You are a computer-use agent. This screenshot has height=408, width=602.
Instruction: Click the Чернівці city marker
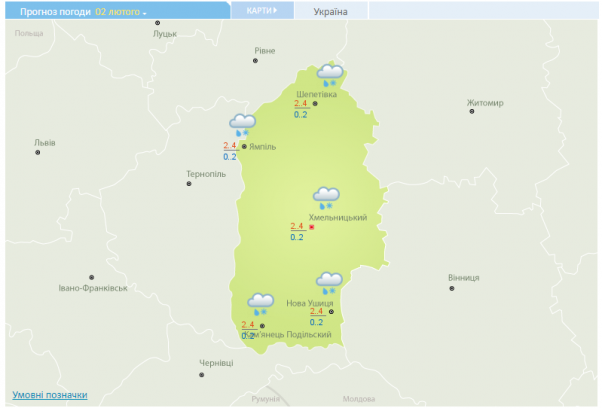coord(201,374)
